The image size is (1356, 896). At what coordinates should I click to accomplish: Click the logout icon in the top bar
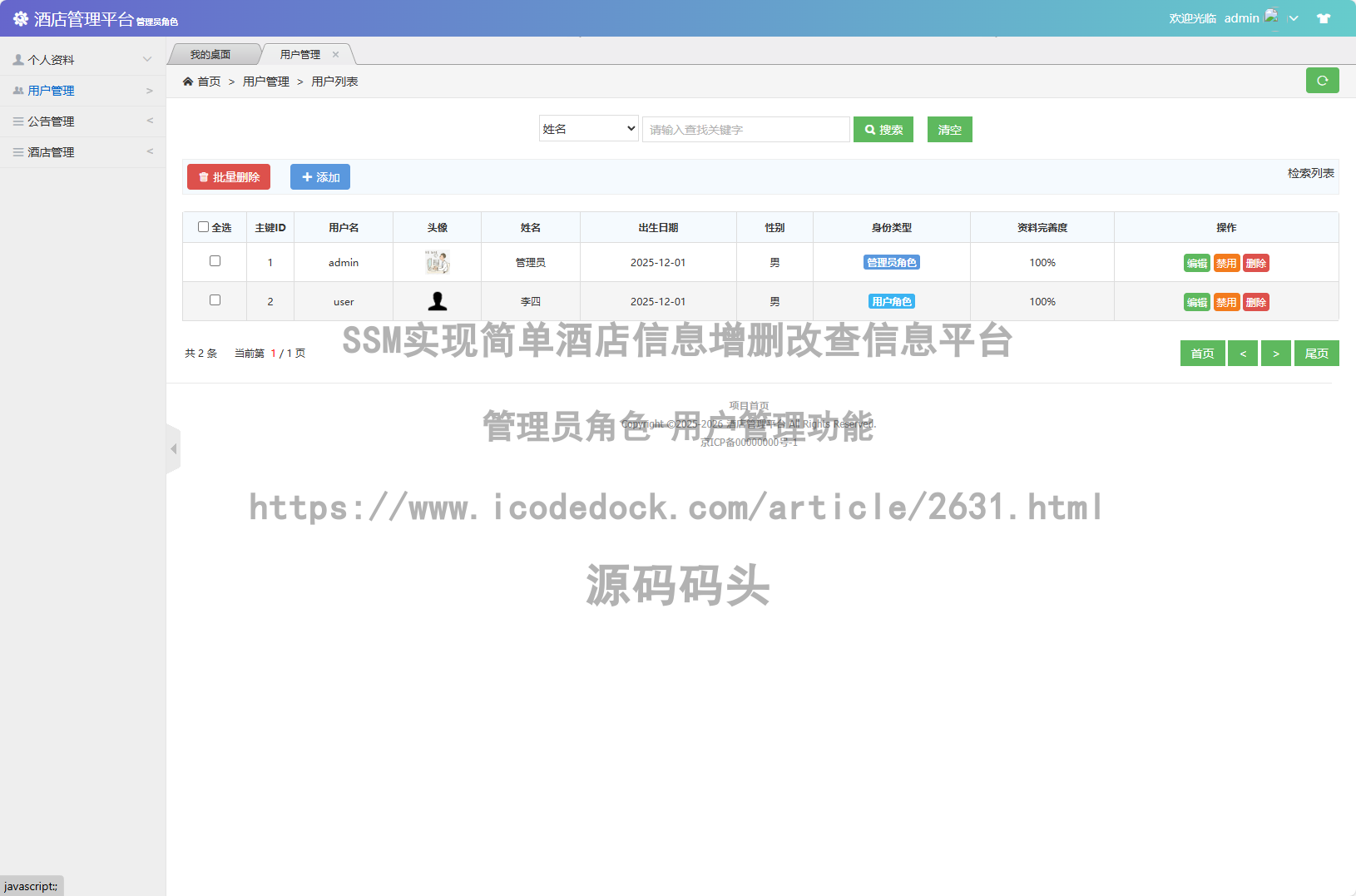[1323, 17]
